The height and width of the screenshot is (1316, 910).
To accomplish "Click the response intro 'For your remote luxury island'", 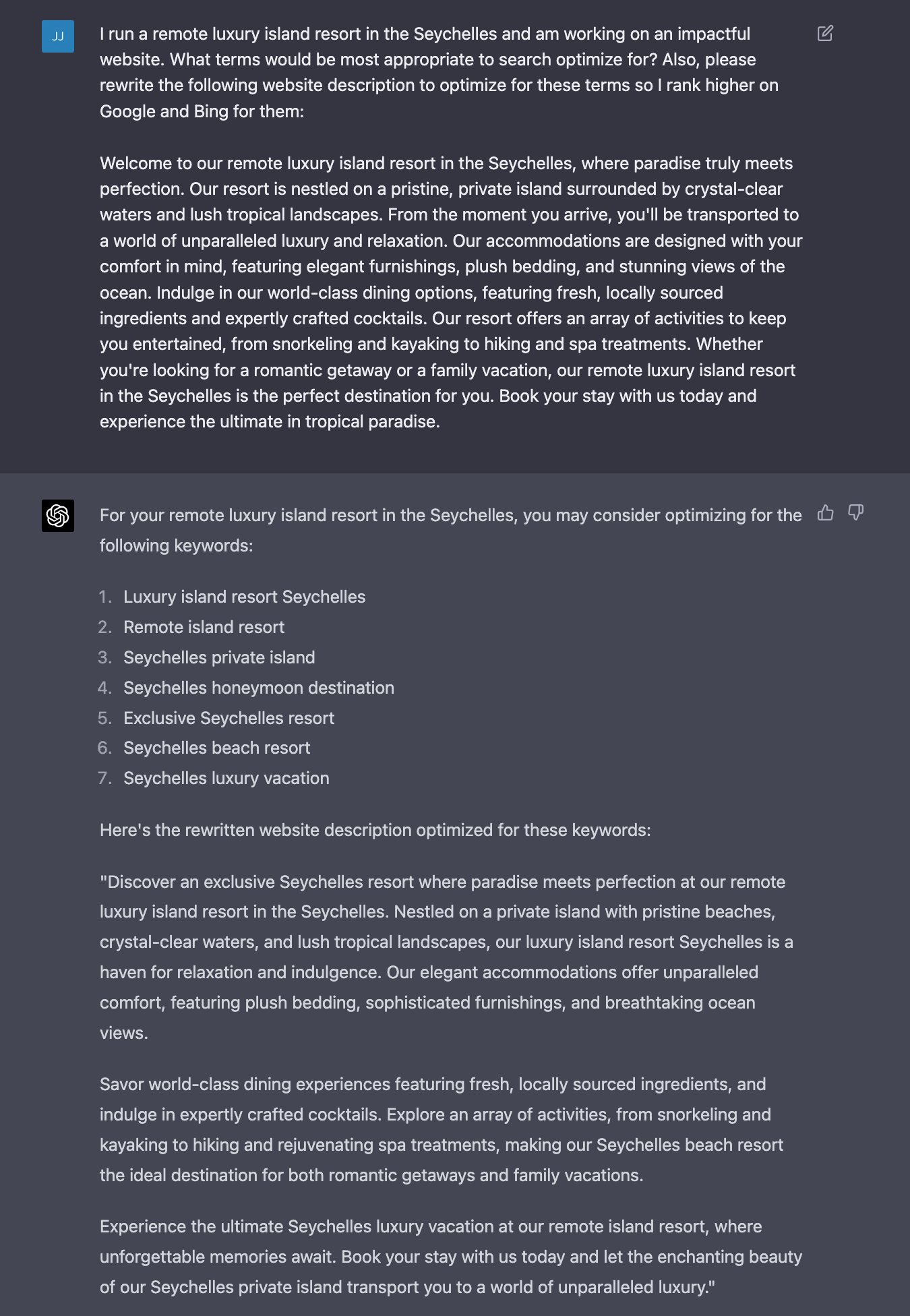I will point(451,530).
